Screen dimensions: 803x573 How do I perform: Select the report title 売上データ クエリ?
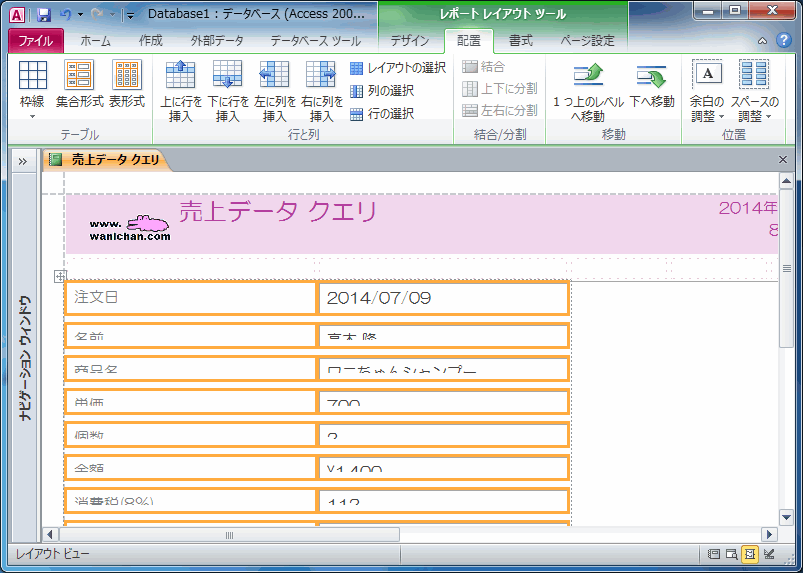(278, 211)
